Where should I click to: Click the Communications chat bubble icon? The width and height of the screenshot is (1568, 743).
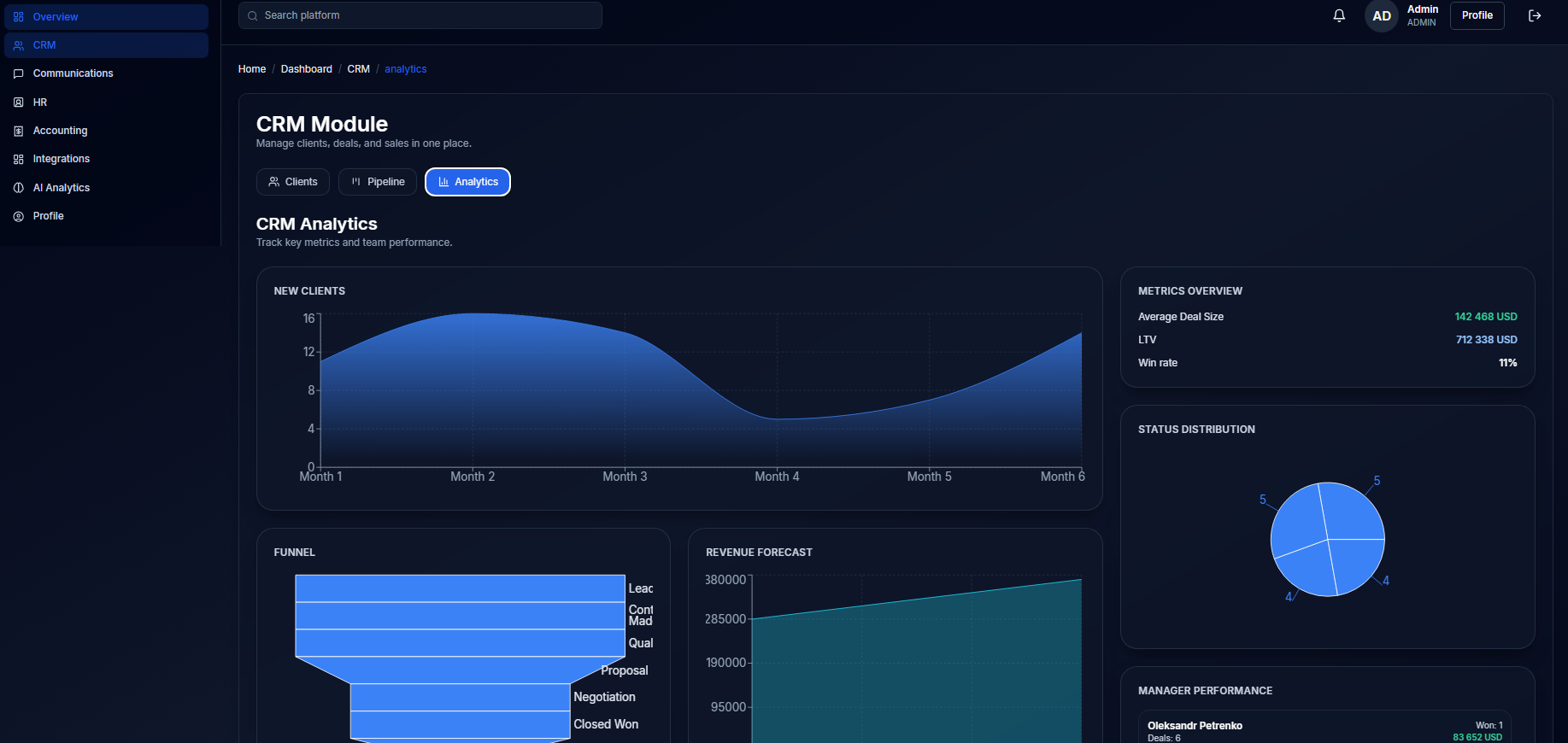tap(19, 73)
